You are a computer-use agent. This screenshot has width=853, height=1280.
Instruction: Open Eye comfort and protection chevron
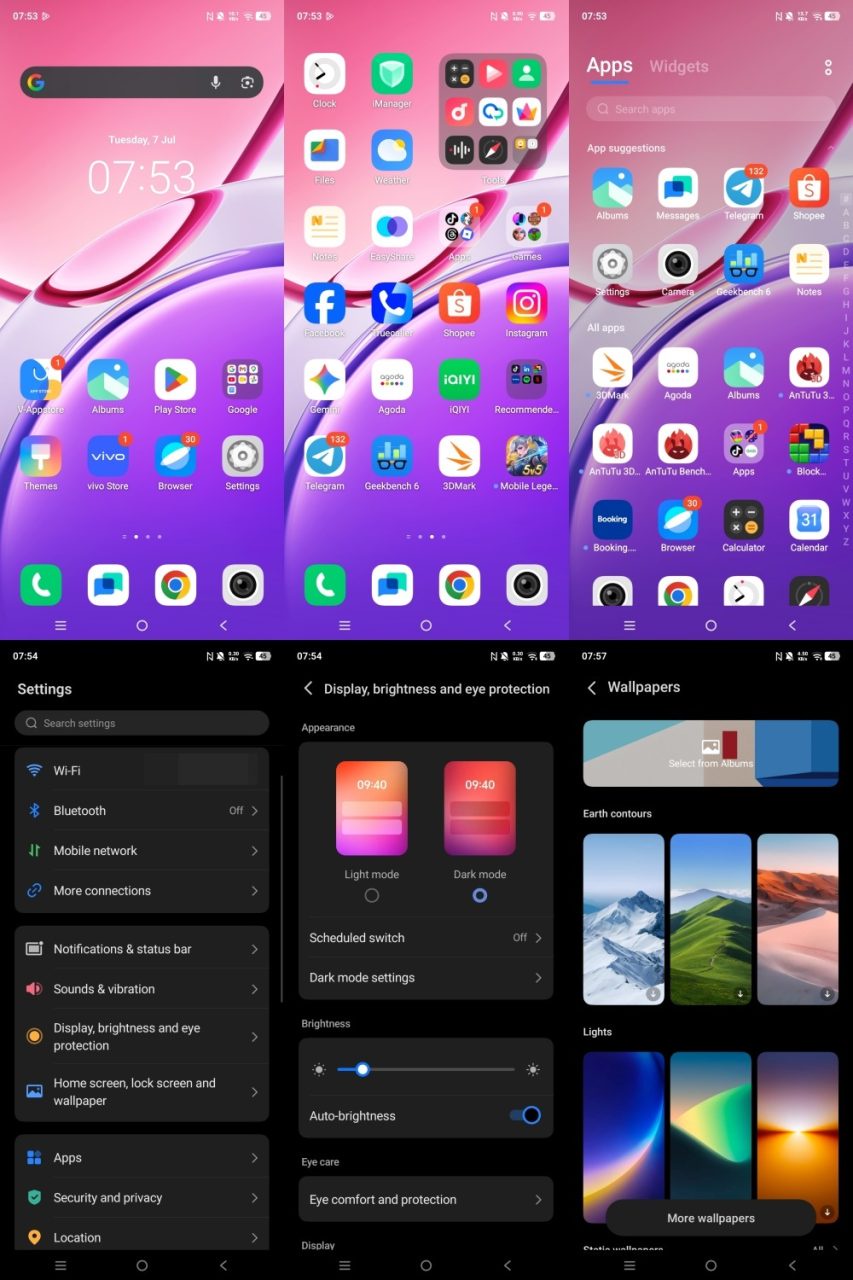[538, 1200]
